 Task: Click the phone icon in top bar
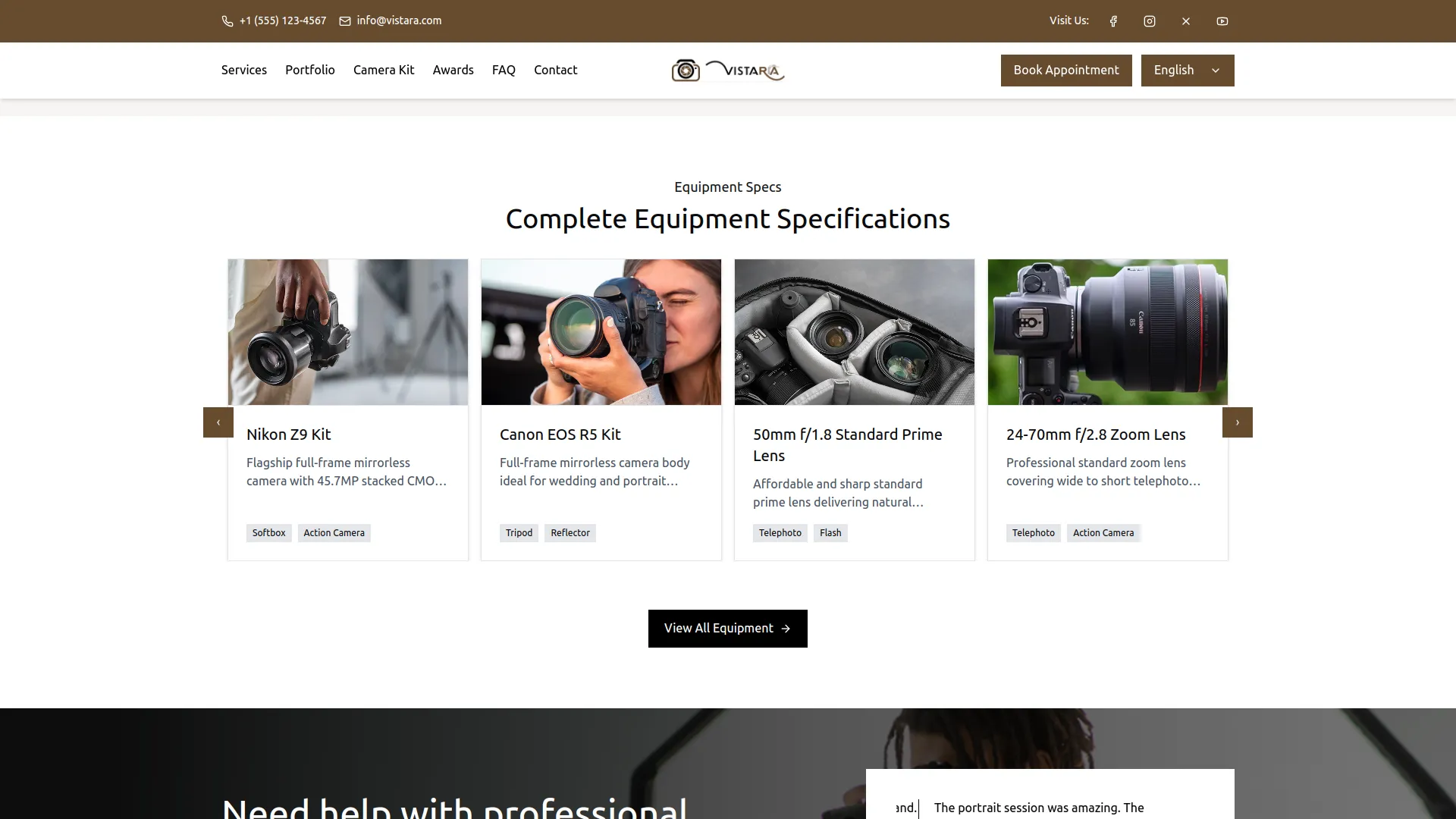tap(227, 21)
